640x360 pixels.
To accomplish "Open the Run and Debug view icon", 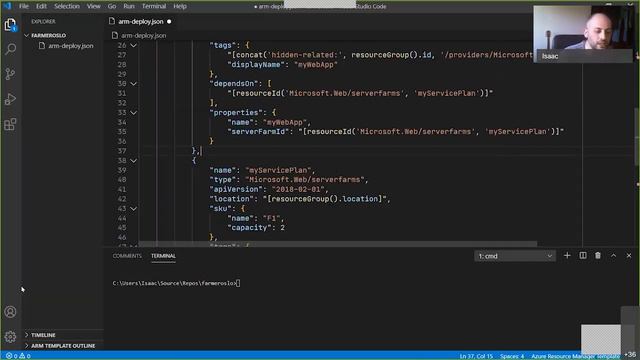I will 10,99.
